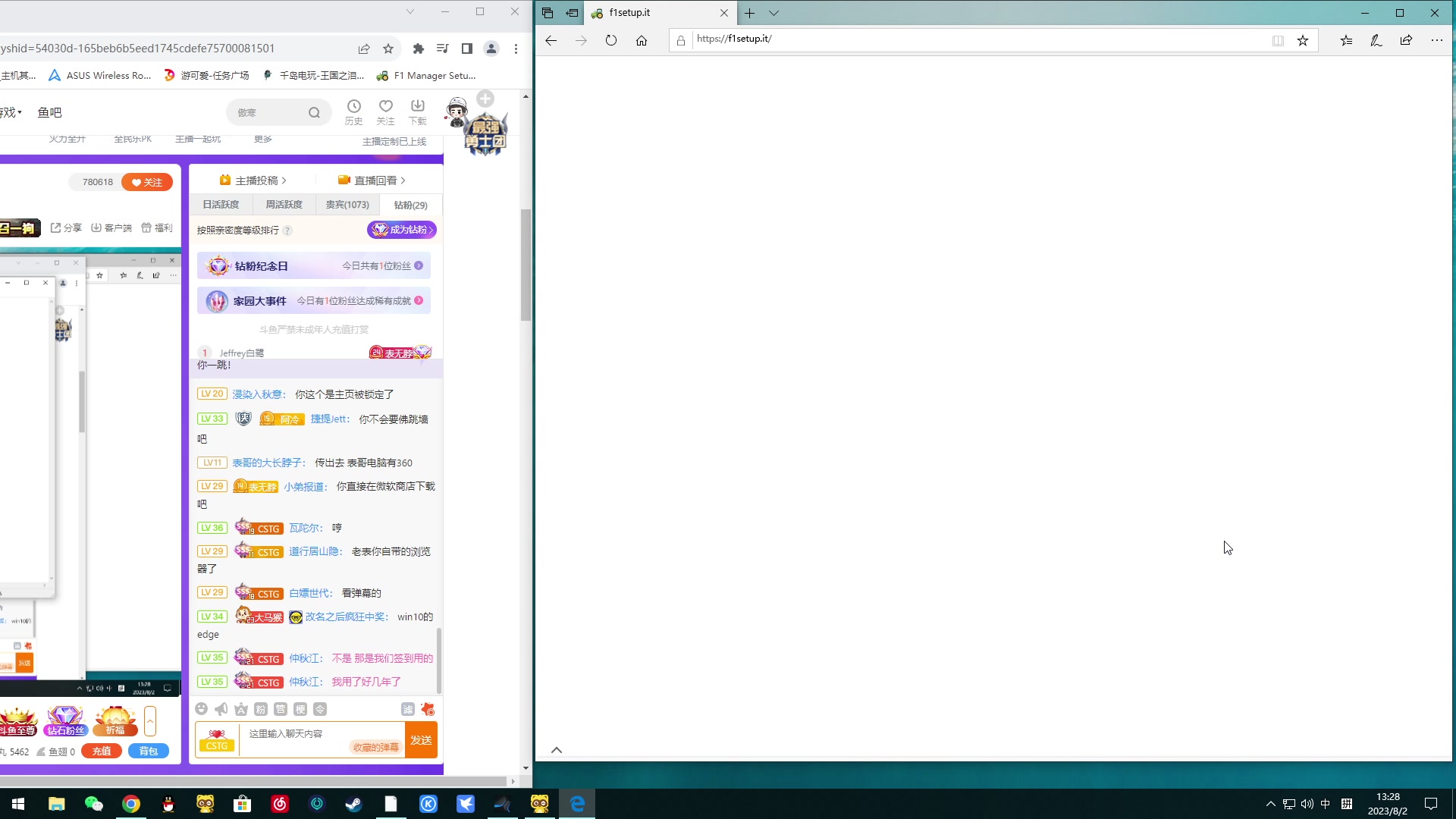Screen dimensions: 1456x819
Task: Open the 客户端 client download link
Action: (x=111, y=227)
